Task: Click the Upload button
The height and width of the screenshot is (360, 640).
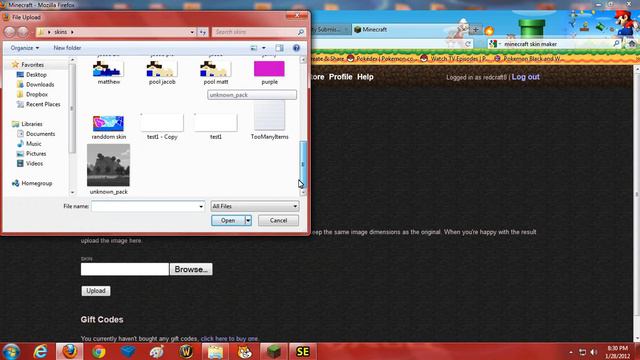Action: [96, 291]
